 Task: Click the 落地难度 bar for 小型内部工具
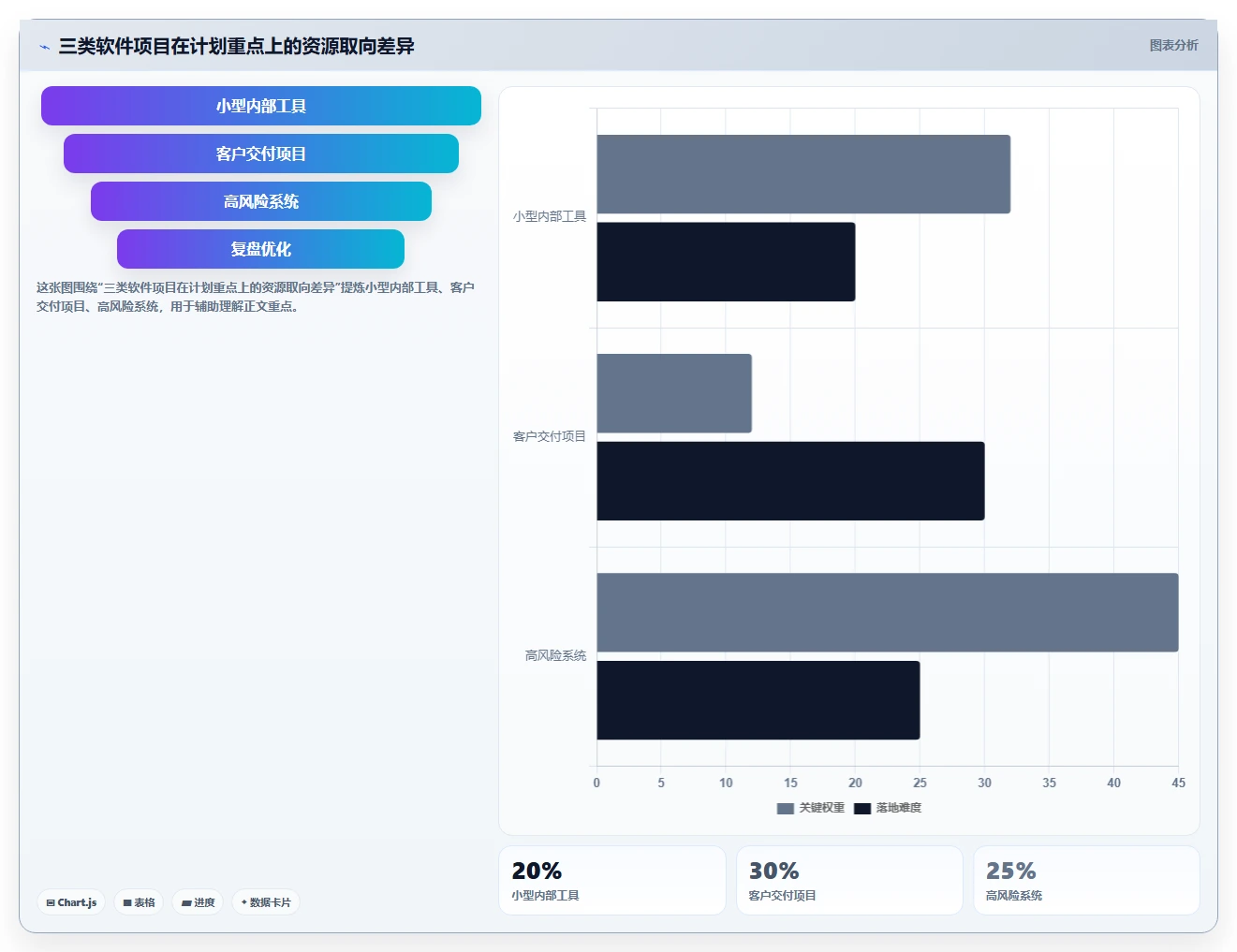click(x=726, y=262)
